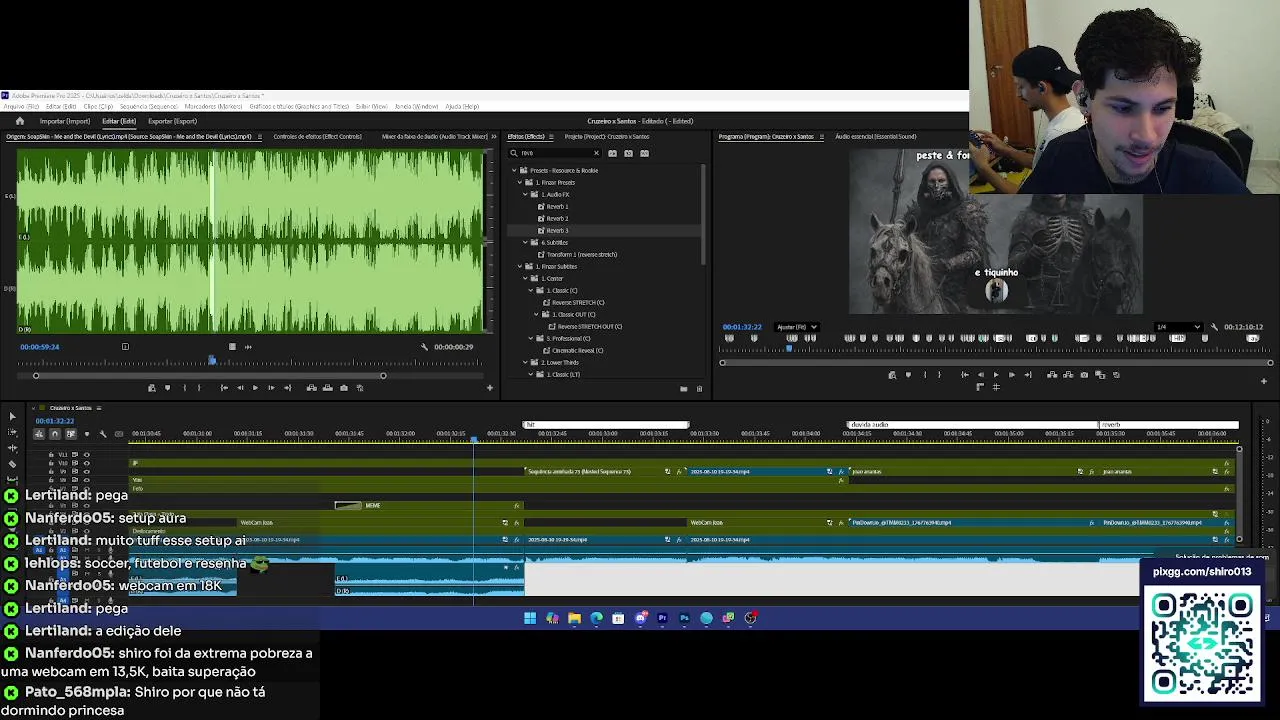Step forward one frame in Source monitor
This screenshot has width=1280, height=720.
[x=271, y=388]
